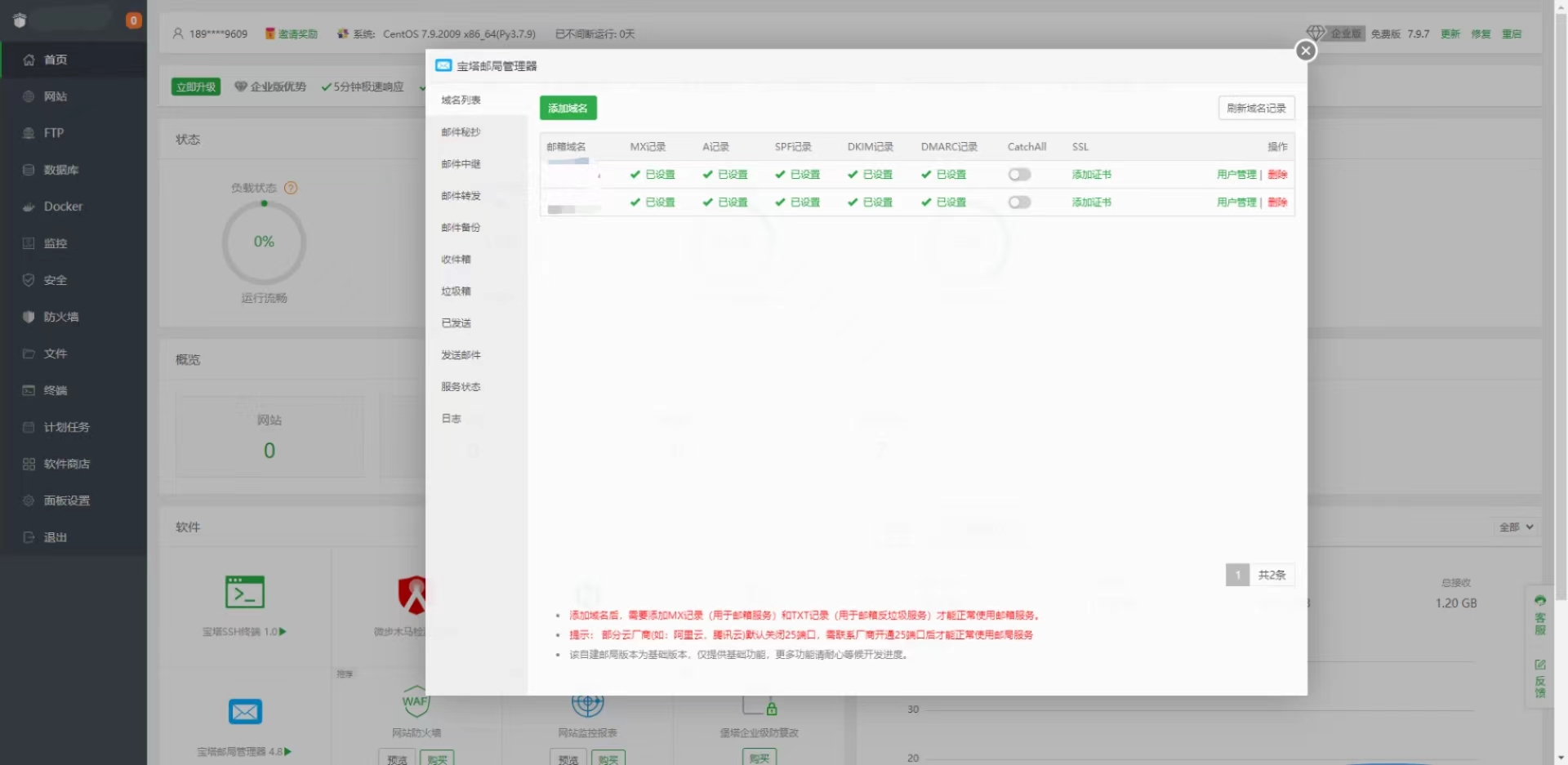
Task: Click 删除 for first domain row
Action: pos(1277,175)
